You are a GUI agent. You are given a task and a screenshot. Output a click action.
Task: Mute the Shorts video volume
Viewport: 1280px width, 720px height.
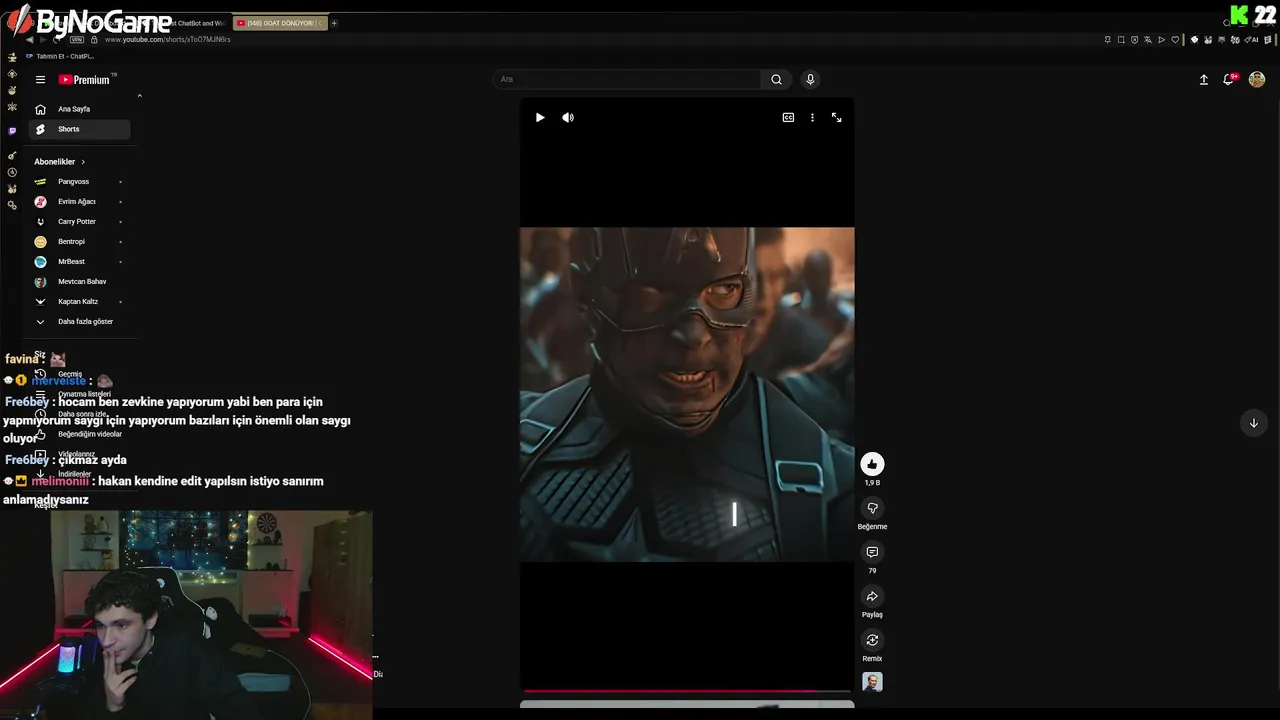coord(568,118)
